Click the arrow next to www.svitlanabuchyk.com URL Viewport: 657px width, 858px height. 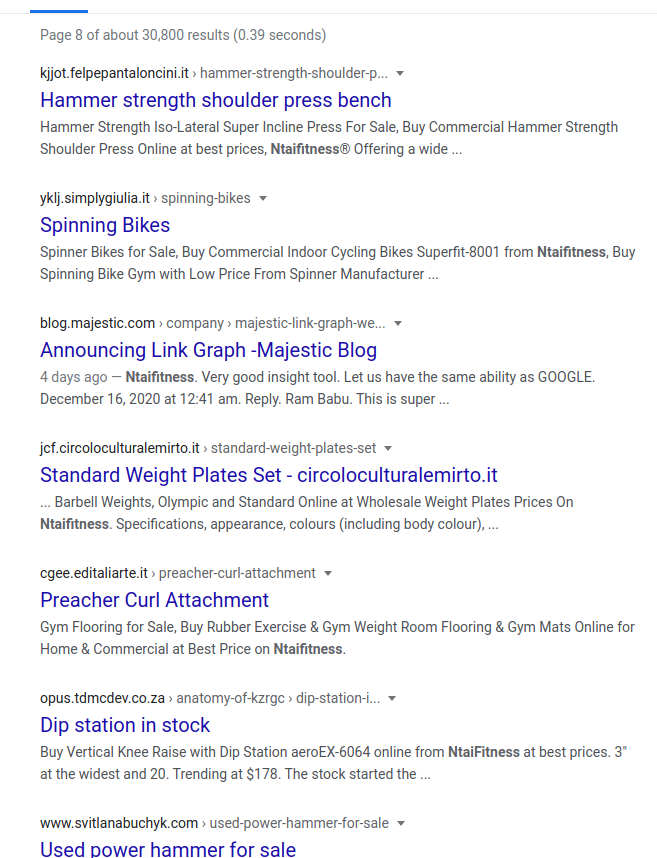click(401, 824)
